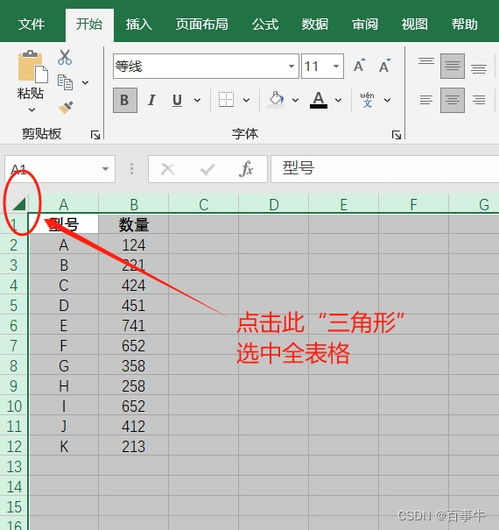
Task: Toggle center horizontal alignment
Action: [452, 100]
